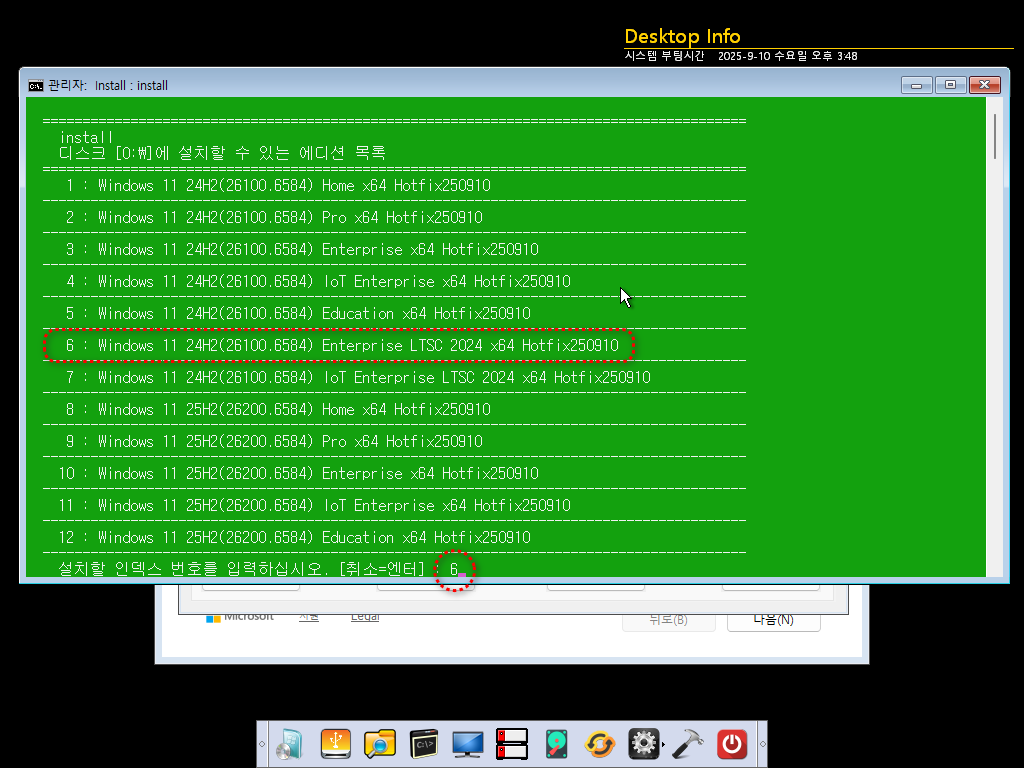Click the dock's right edge diamond handle
Image resolution: width=1024 pixels, height=768 pixels.
coord(762,744)
